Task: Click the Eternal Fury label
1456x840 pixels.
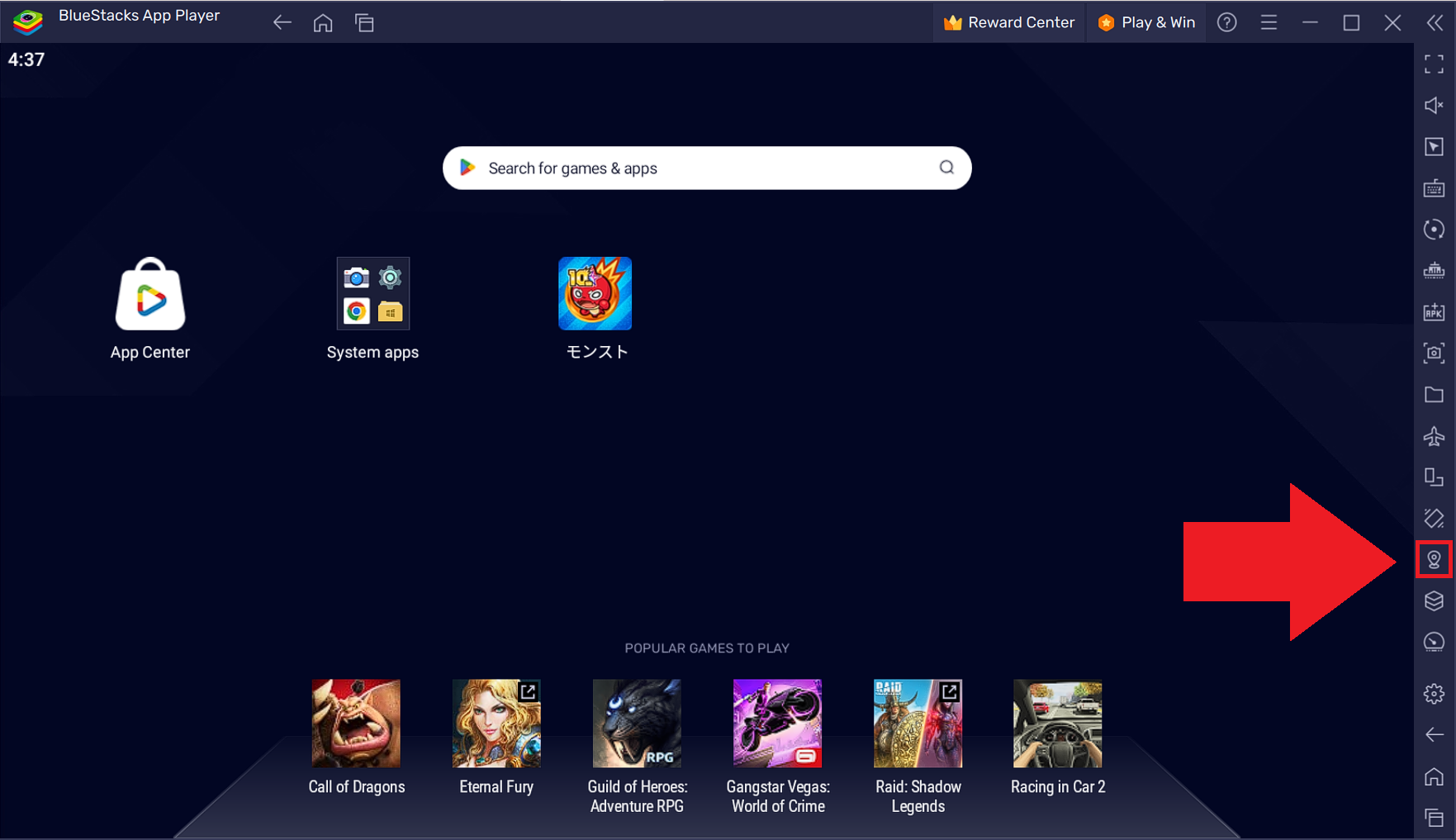Action: coord(496,787)
